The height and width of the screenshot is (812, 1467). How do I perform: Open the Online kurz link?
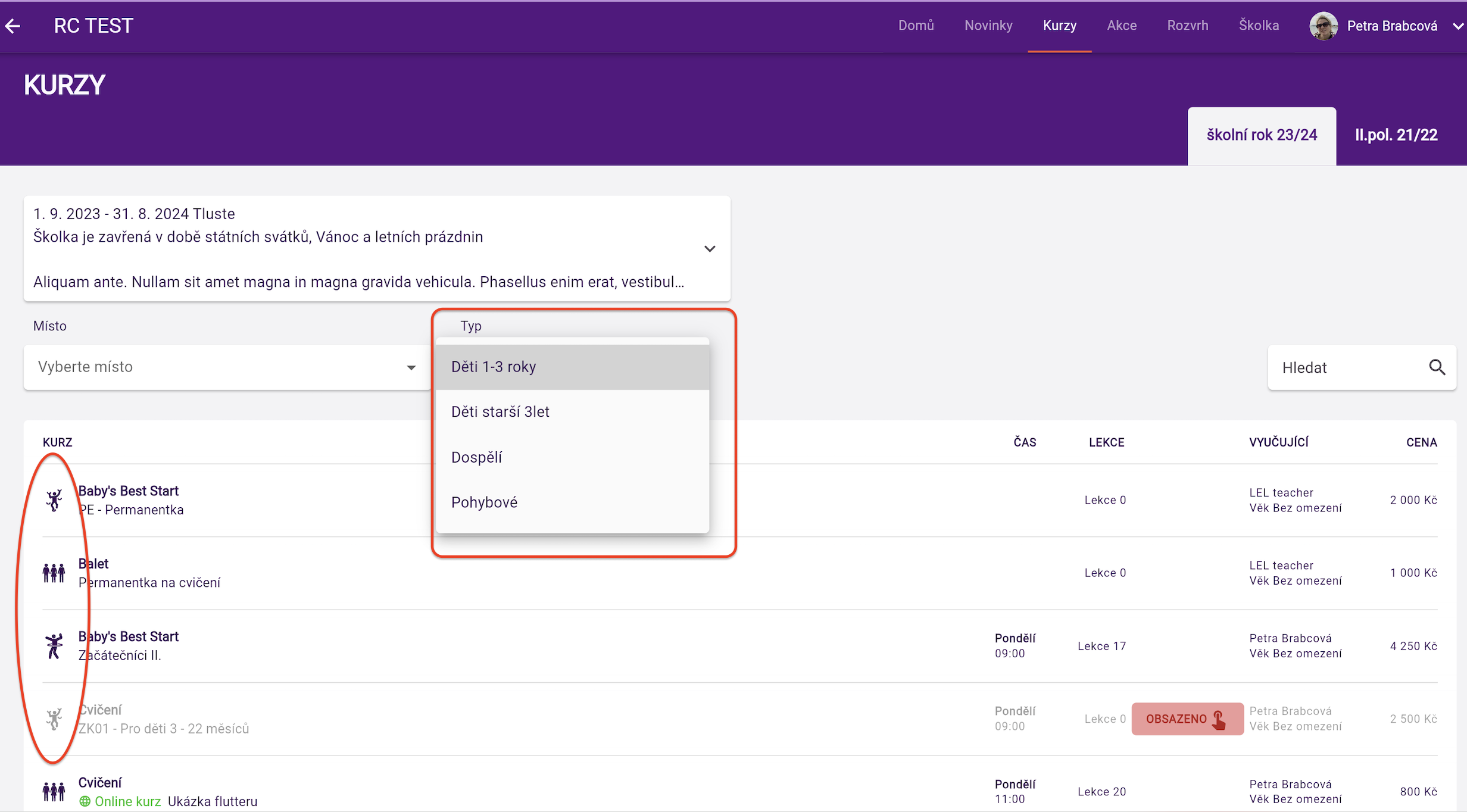pos(127,801)
